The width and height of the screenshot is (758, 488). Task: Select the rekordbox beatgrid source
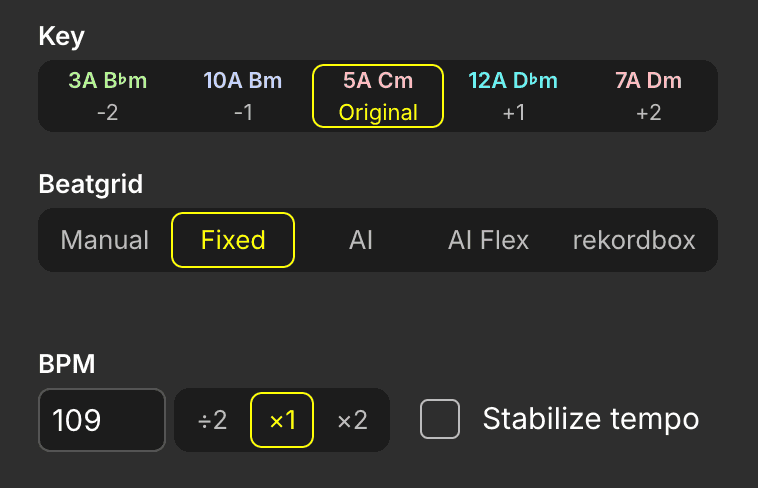click(x=634, y=240)
